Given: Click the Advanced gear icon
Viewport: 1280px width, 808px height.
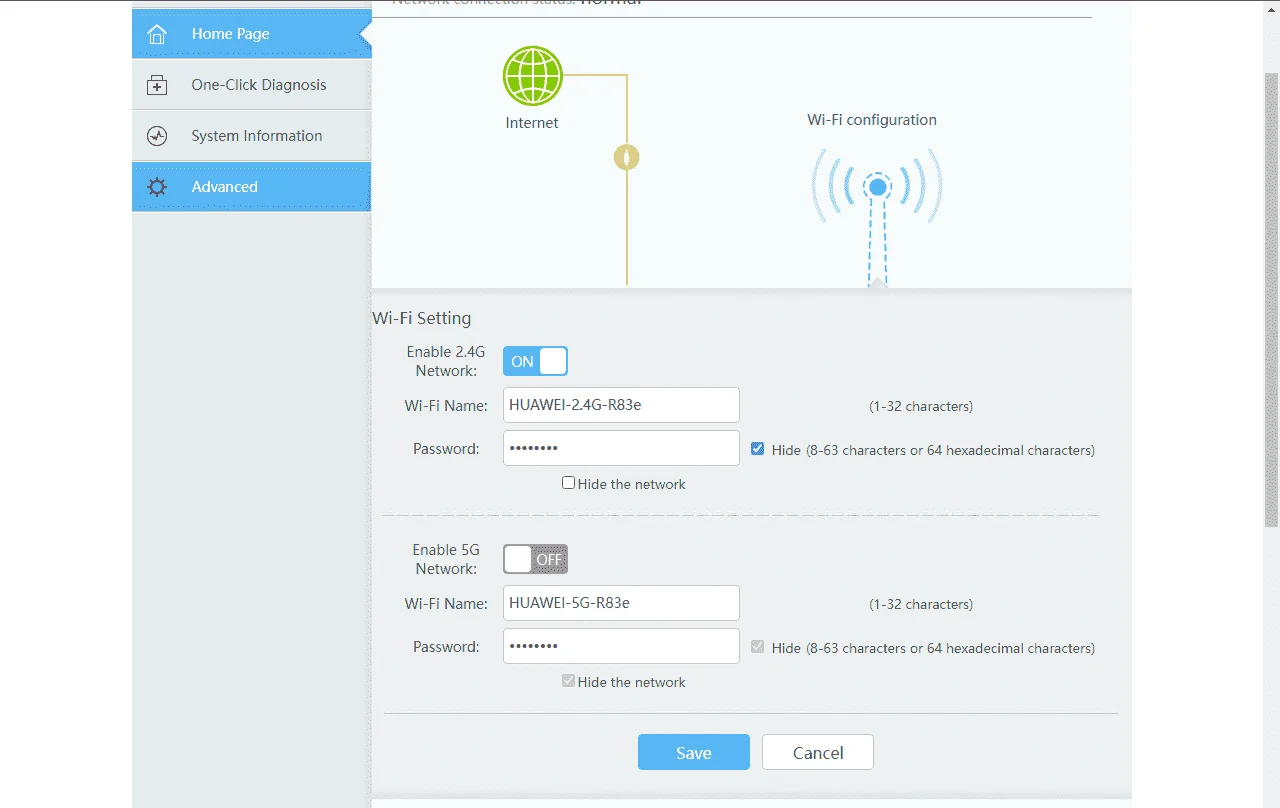Looking at the screenshot, I should point(157,187).
